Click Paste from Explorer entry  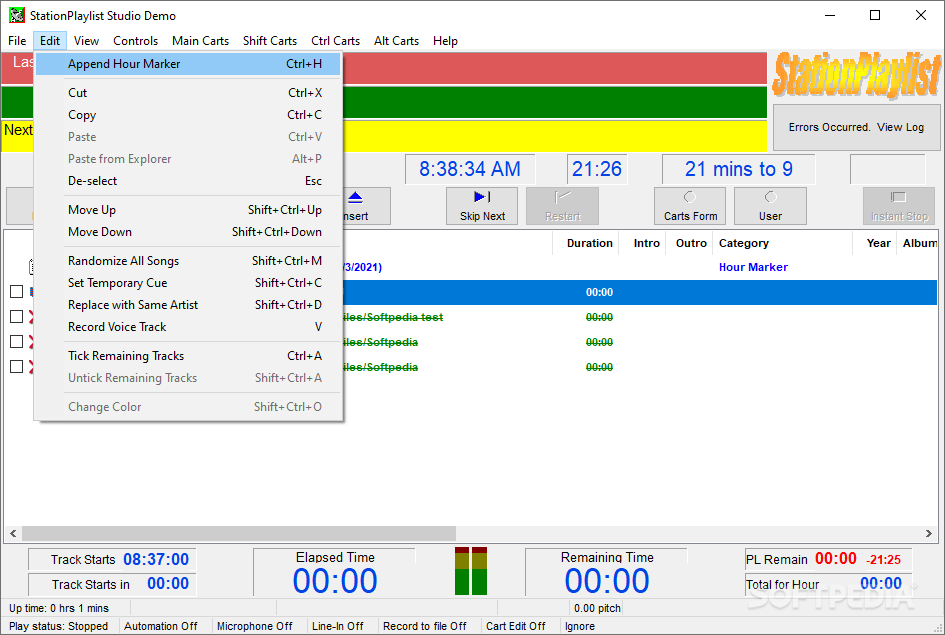click(188, 159)
